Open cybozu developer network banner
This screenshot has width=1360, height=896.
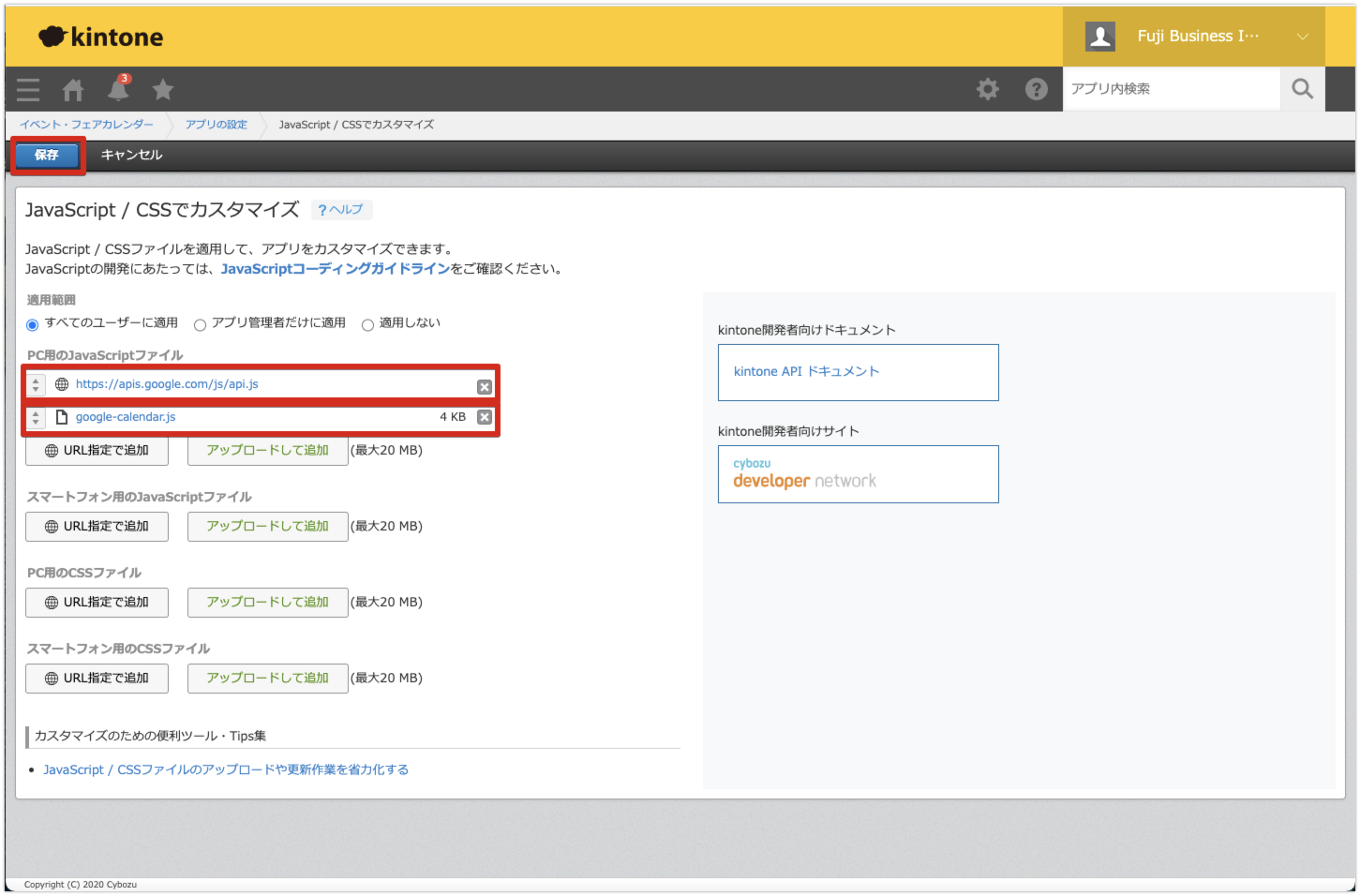(x=859, y=474)
